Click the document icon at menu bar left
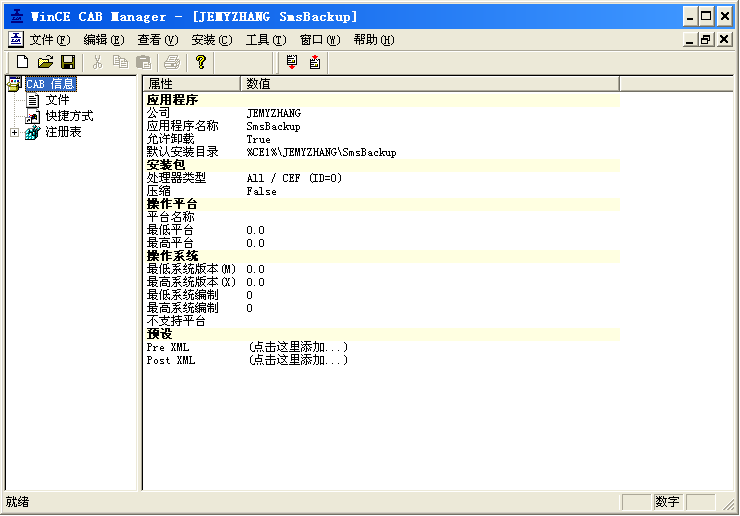This screenshot has height=516, width=740. [x=16, y=40]
